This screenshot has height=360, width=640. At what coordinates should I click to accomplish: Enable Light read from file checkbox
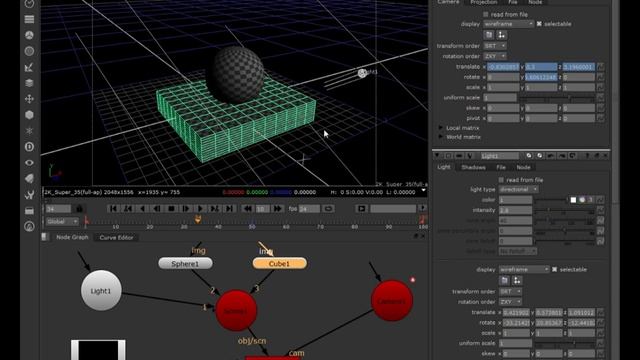(x=501, y=180)
